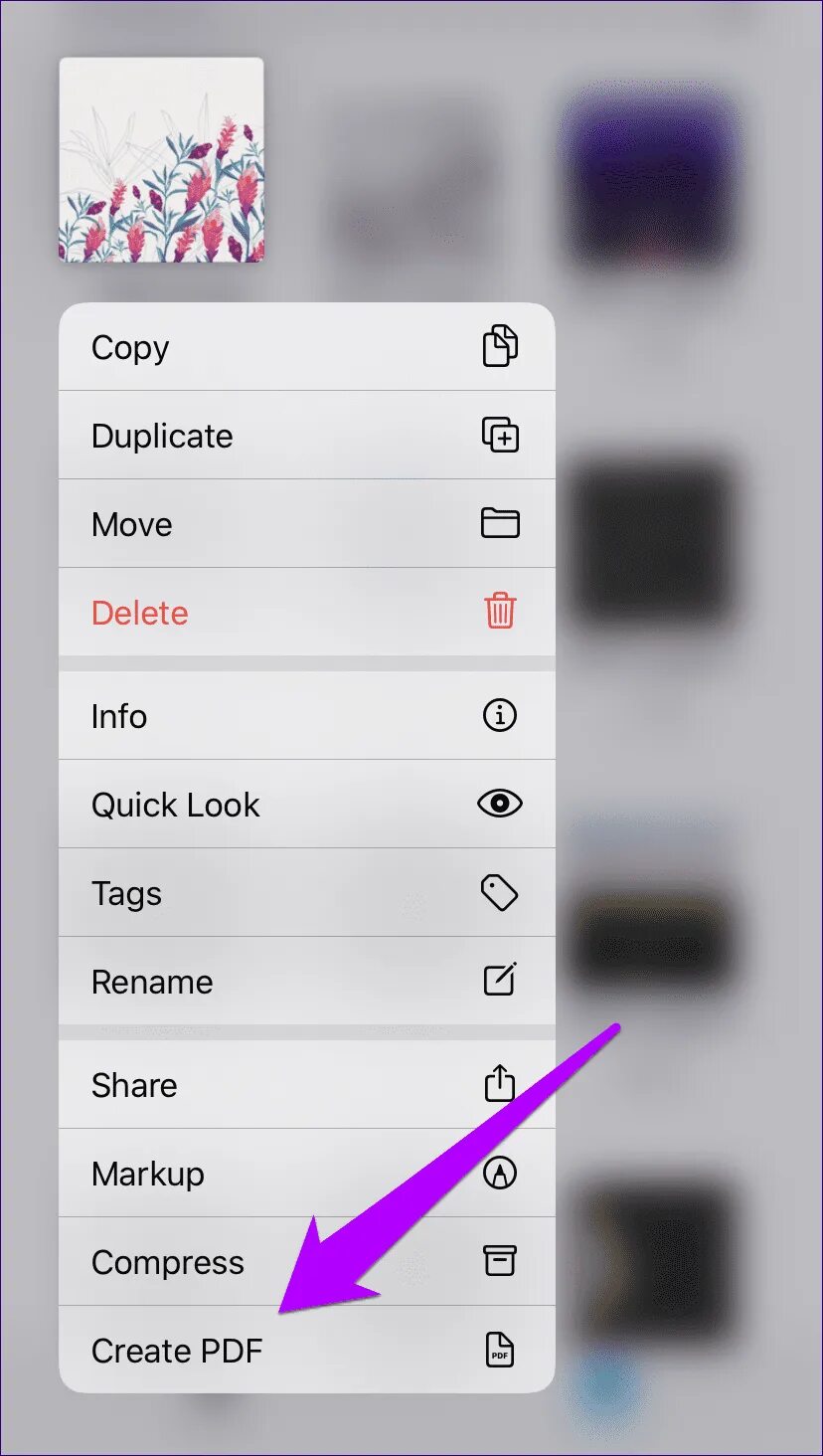This screenshot has height=1456, width=823.
Task: Click the Markup pen-tip icon
Action: point(500,1174)
